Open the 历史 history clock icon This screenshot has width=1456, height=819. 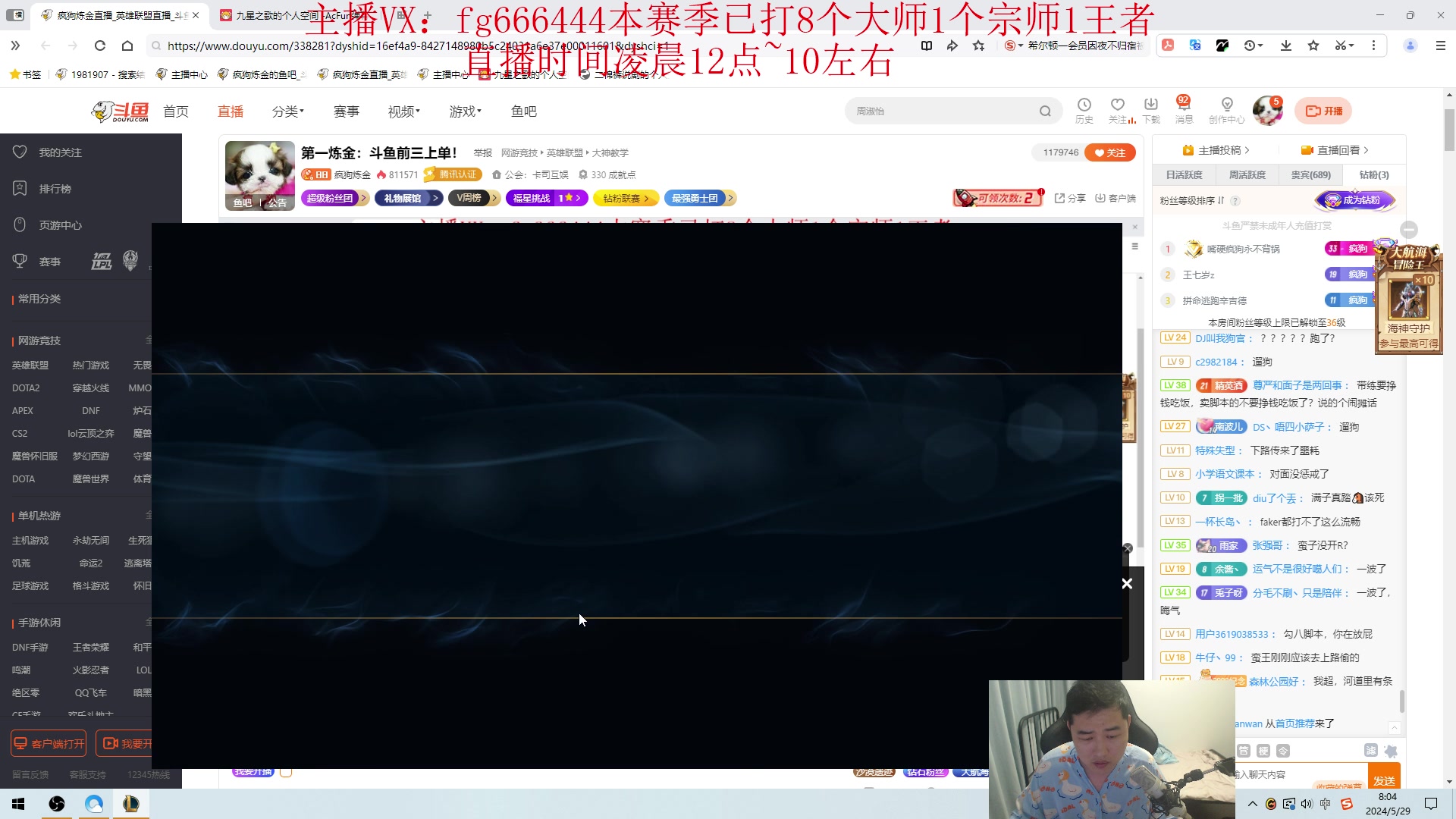1084,110
